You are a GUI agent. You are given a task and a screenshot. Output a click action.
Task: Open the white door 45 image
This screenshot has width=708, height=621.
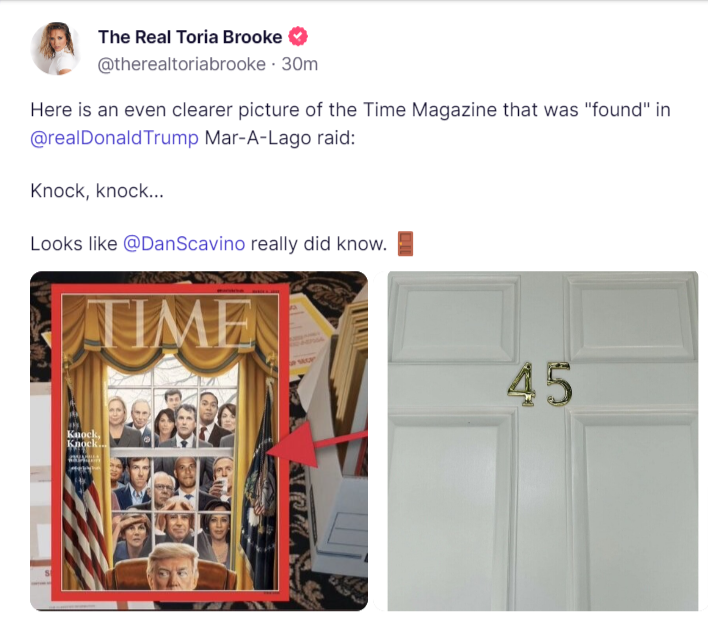(543, 441)
